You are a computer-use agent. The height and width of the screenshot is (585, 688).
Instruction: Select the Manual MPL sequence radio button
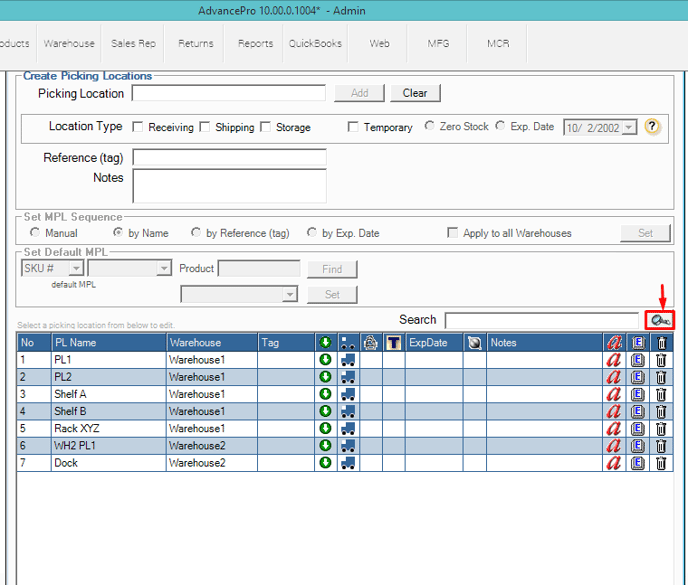click(35, 233)
